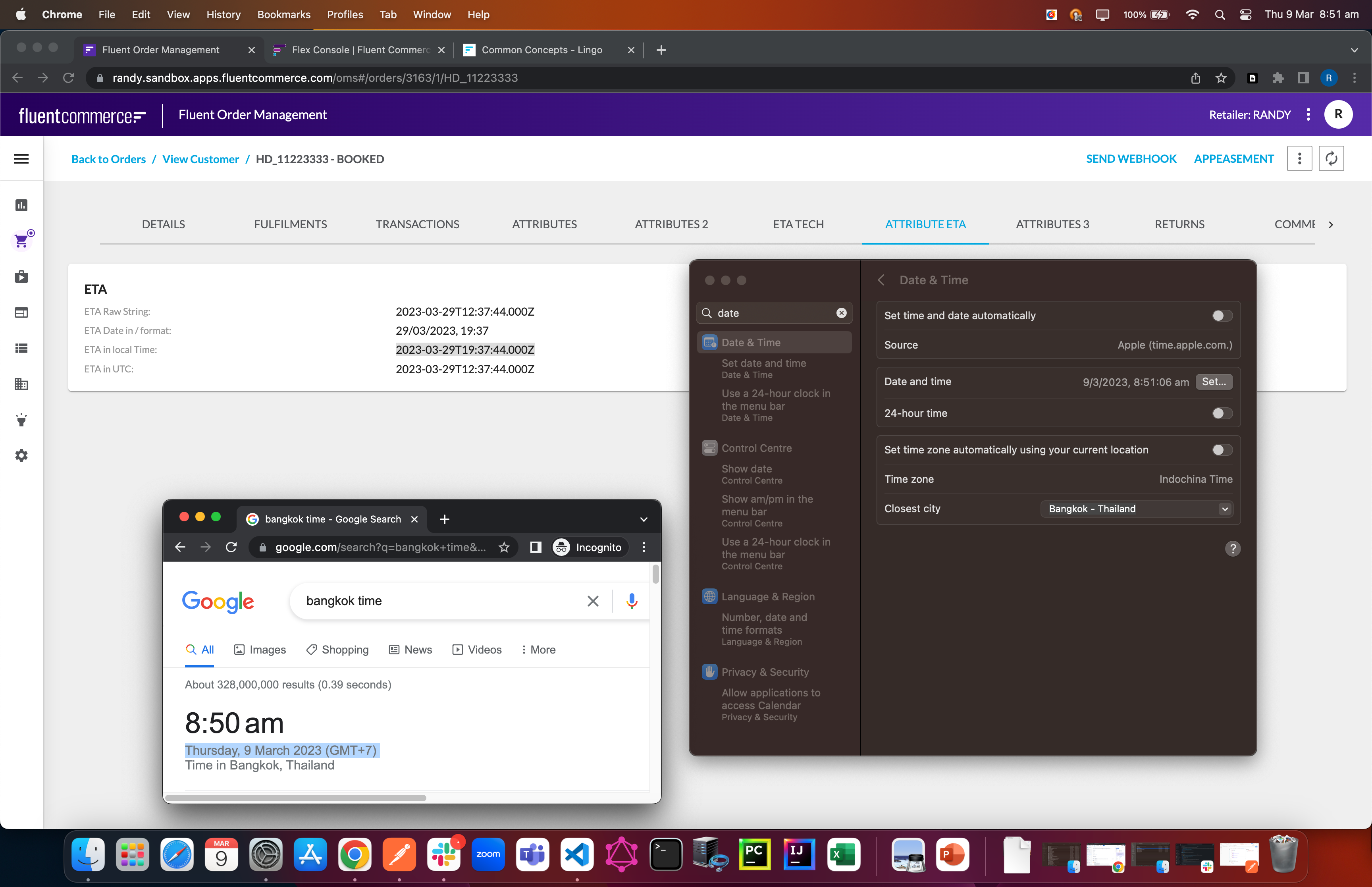Click the SEND WEBHOOK button

point(1131,159)
